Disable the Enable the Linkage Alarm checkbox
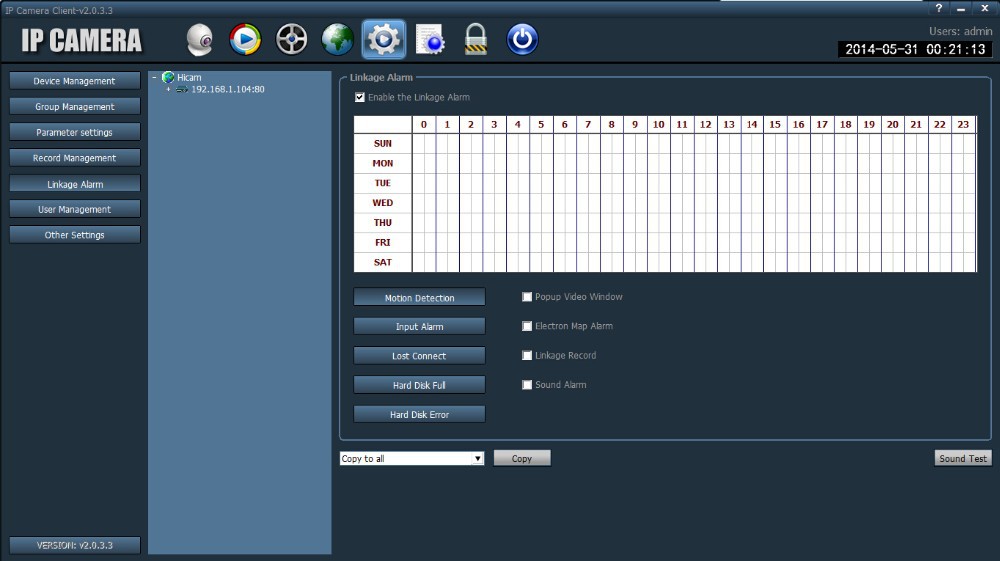 tap(360, 97)
